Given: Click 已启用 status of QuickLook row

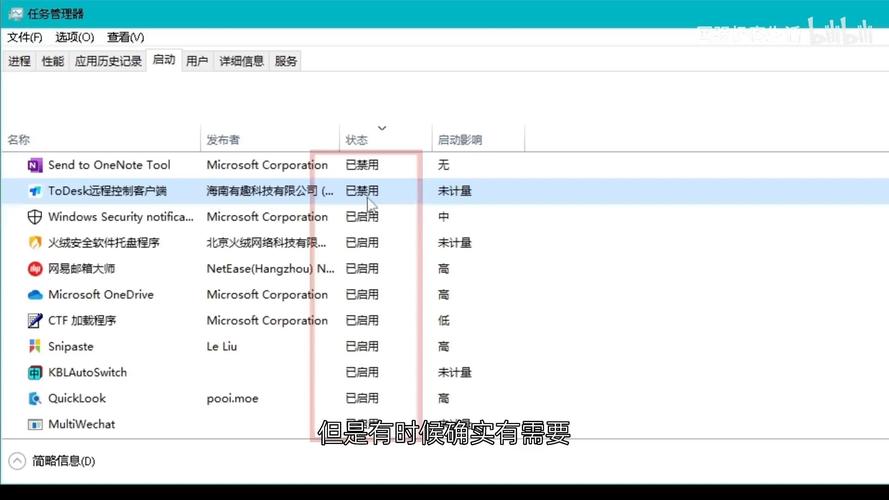Looking at the screenshot, I should [362, 399].
